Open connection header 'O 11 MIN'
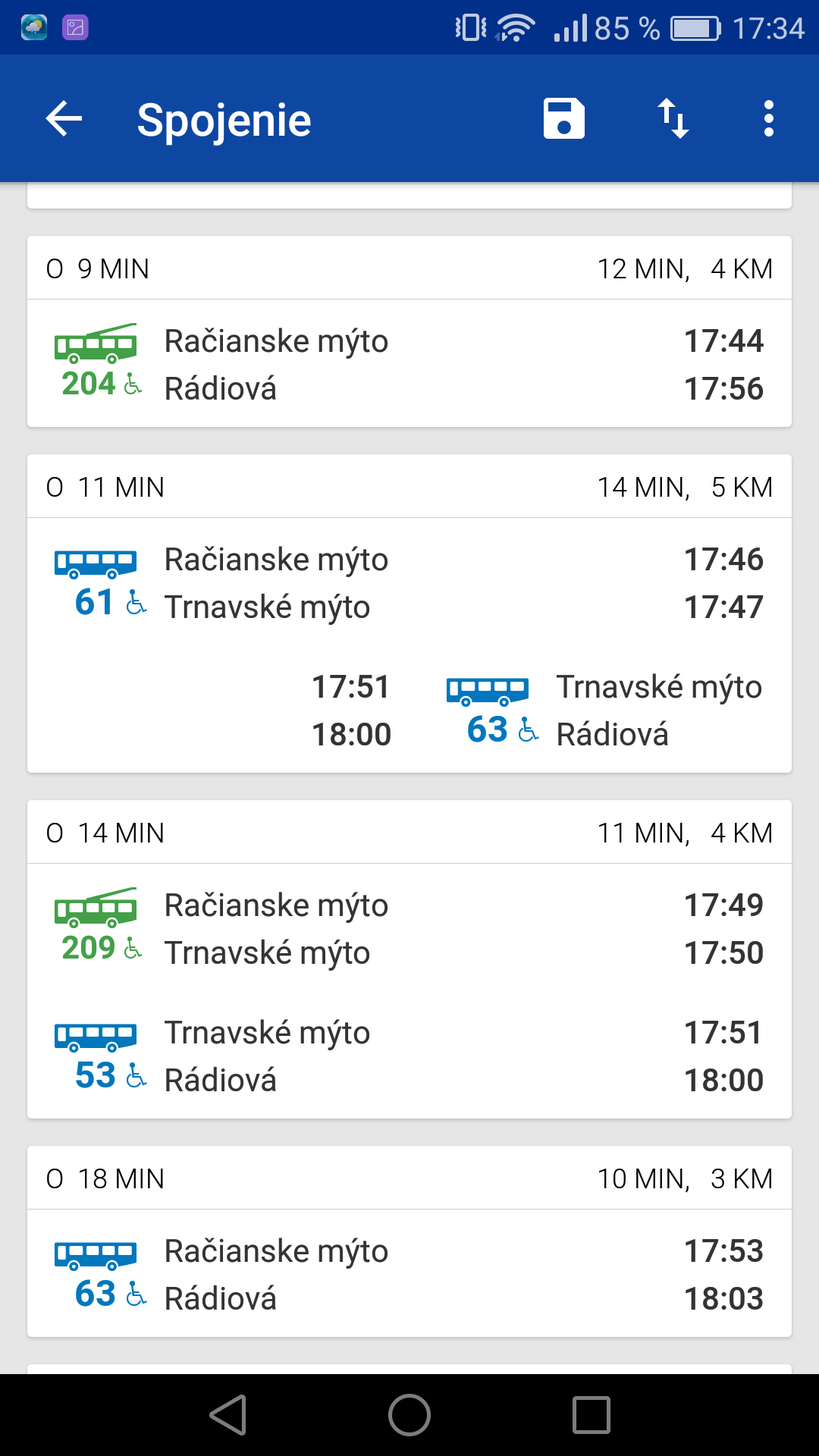 pos(409,487)
